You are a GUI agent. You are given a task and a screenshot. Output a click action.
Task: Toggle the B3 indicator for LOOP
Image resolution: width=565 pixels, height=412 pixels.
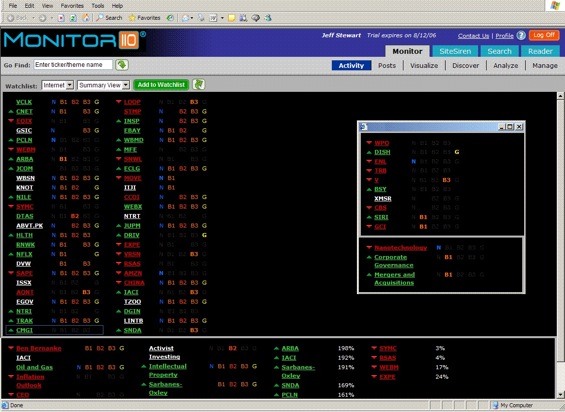(x=194, y=102)
